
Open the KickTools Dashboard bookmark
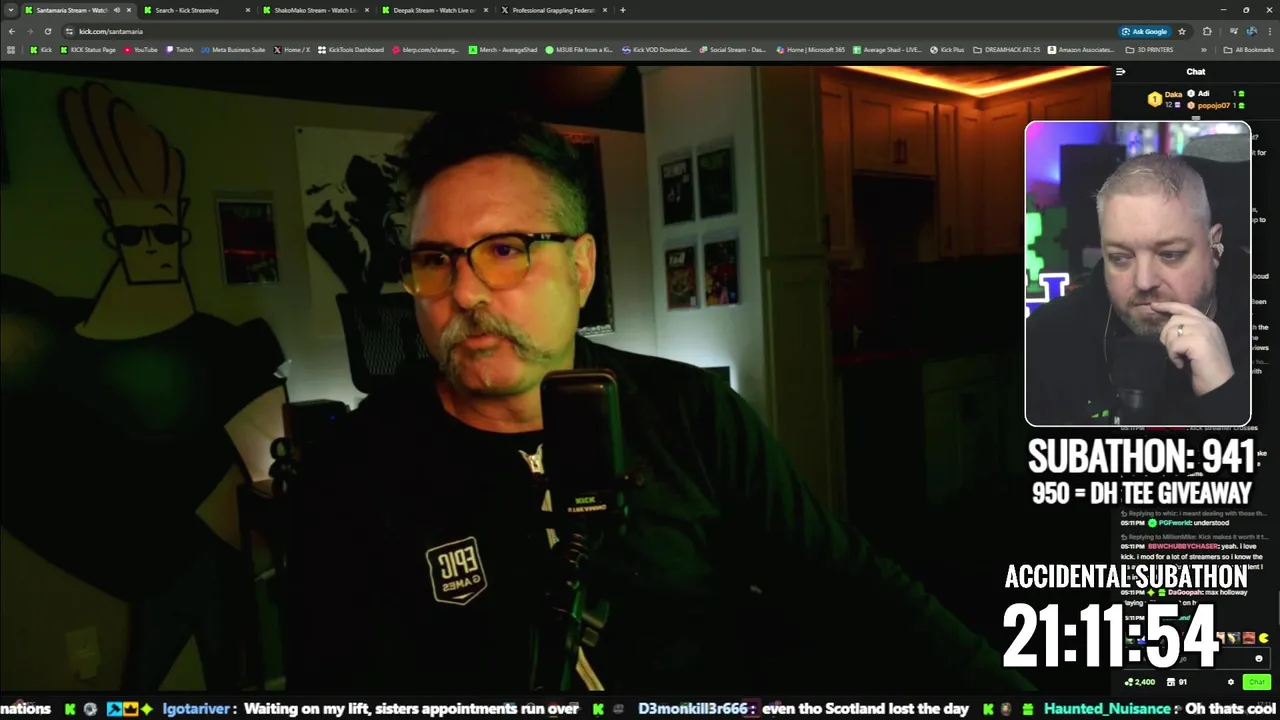[x=351, y=49]
